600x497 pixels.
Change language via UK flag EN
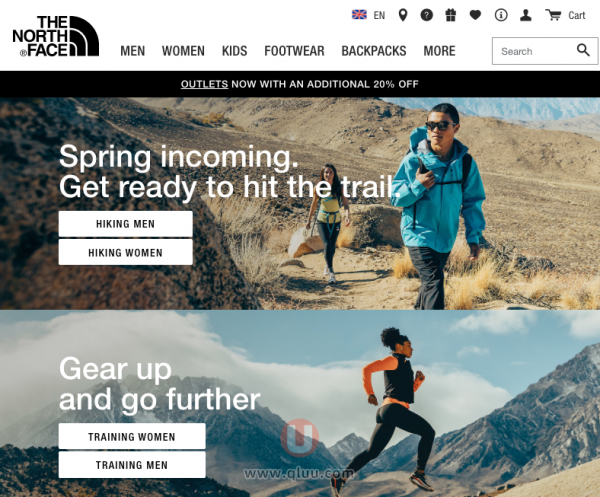(x=368, y=15)
